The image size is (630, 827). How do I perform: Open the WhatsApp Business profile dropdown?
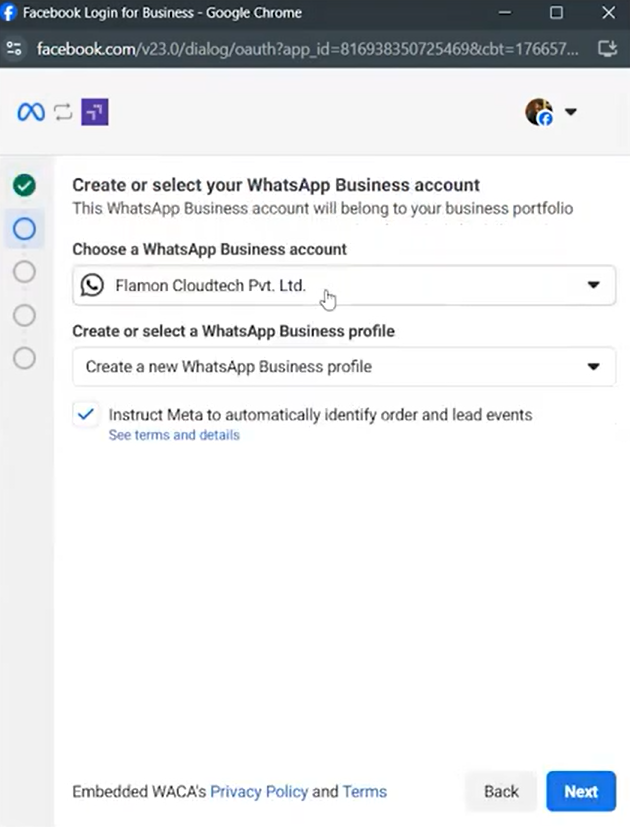click(x=593, y=366)
